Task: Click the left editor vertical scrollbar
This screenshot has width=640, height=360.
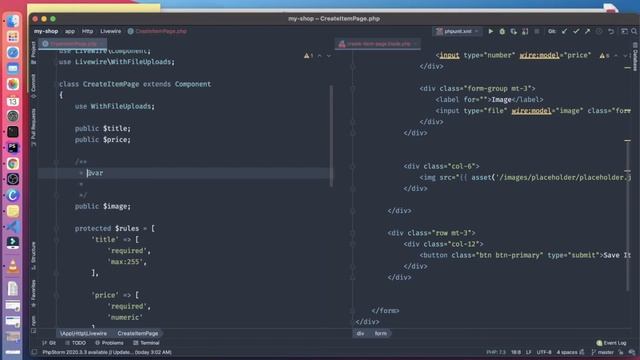Action: click(x=331, y=136)
